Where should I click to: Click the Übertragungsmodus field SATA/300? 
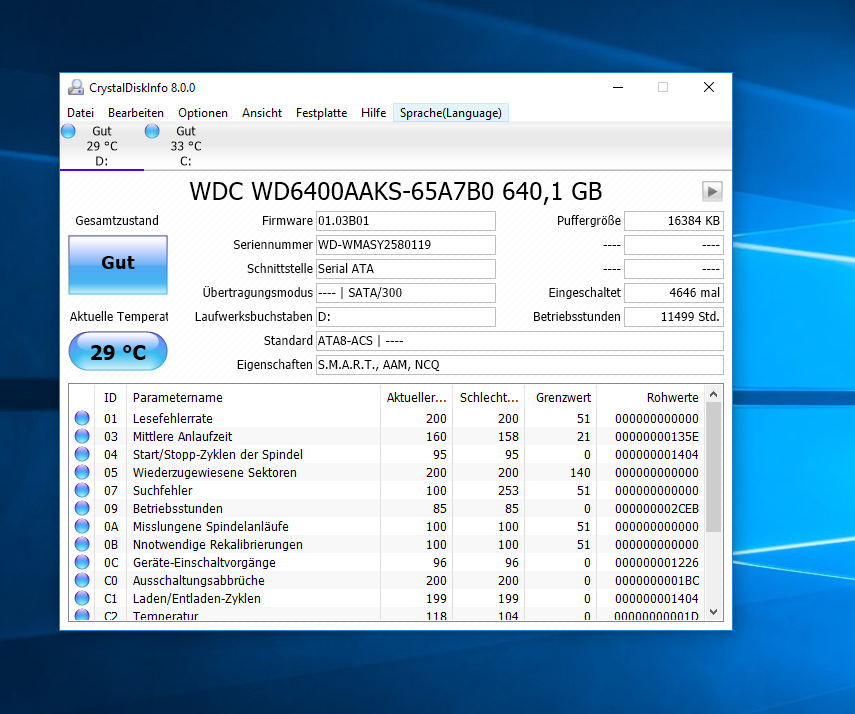(x=406, y=293)
